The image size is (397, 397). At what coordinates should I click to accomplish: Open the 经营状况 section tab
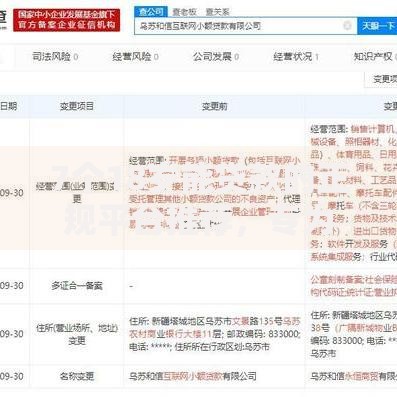pos(296,57)
